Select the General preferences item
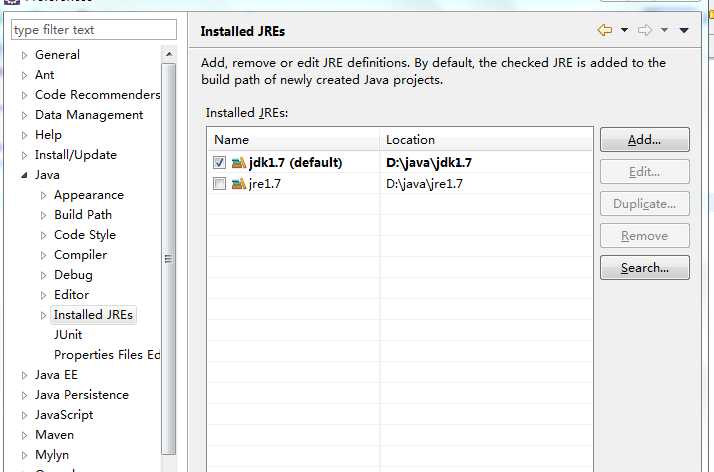 (x=57, y=55)
